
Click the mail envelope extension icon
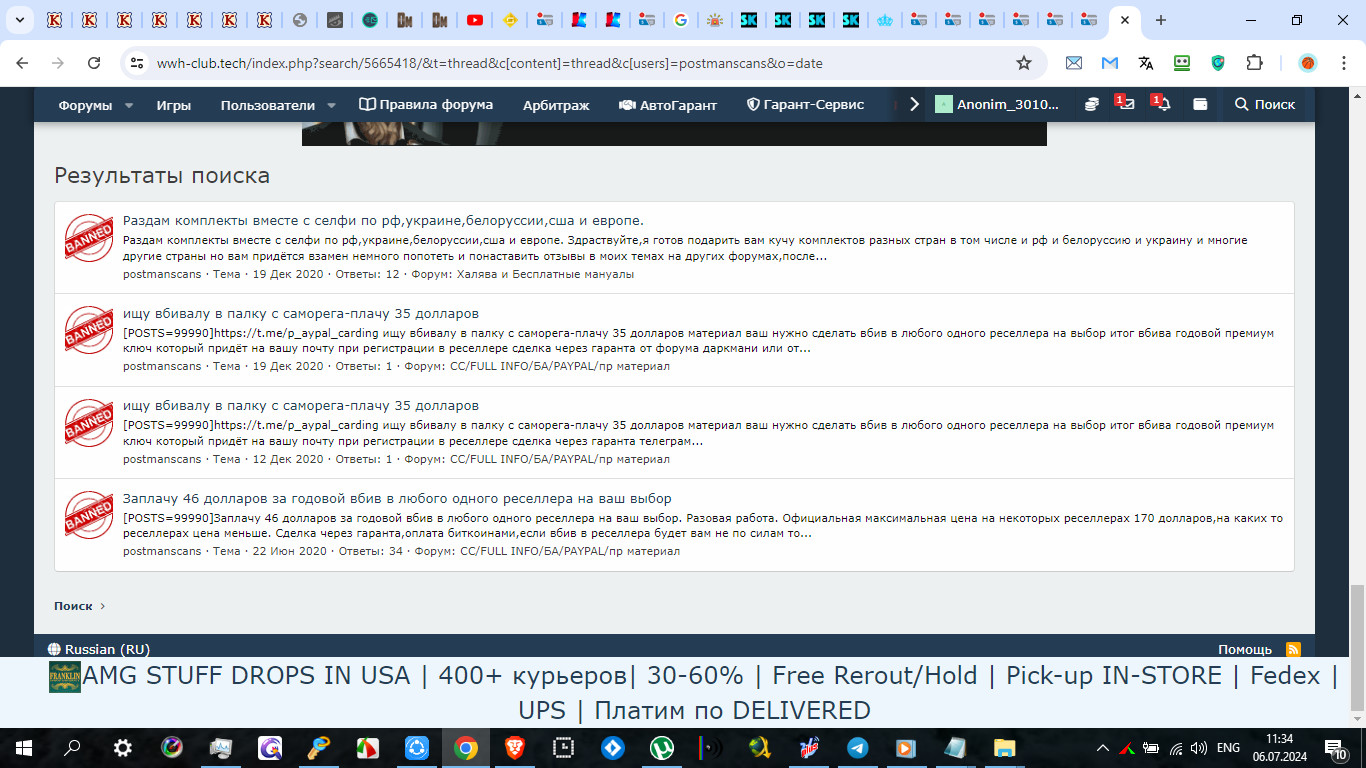[1074, 63]
